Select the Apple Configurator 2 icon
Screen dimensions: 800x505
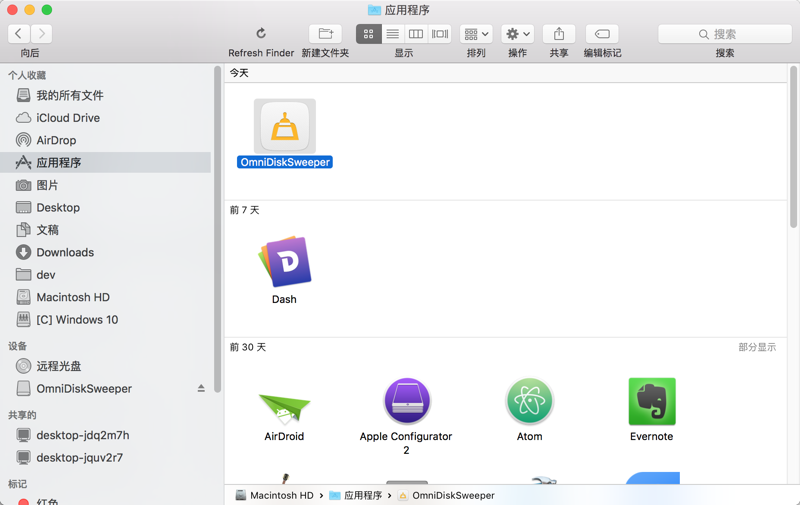point(407,401)
